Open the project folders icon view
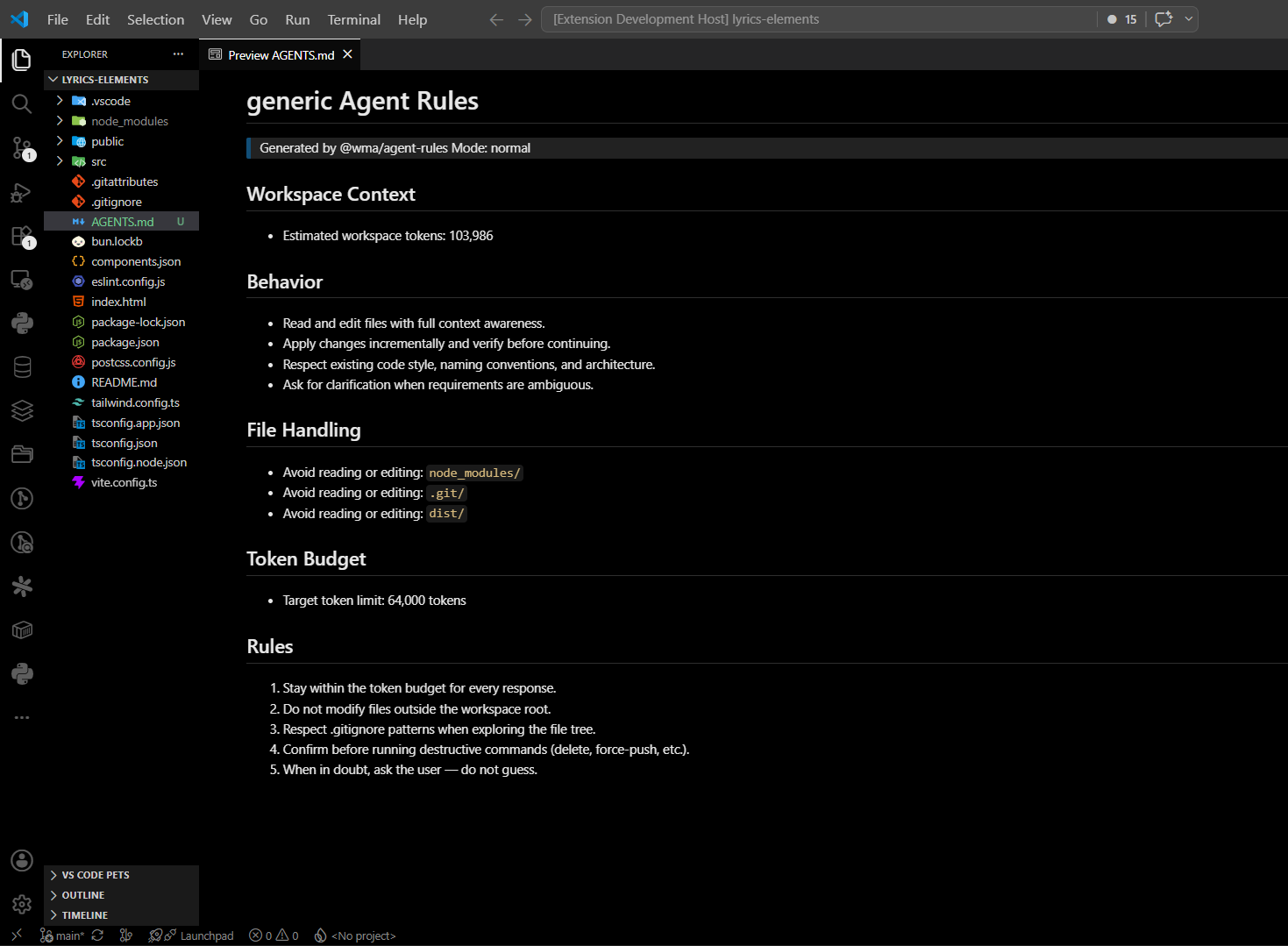The width and height of the screenshot is (1288, 946). [x=22, y=454]
